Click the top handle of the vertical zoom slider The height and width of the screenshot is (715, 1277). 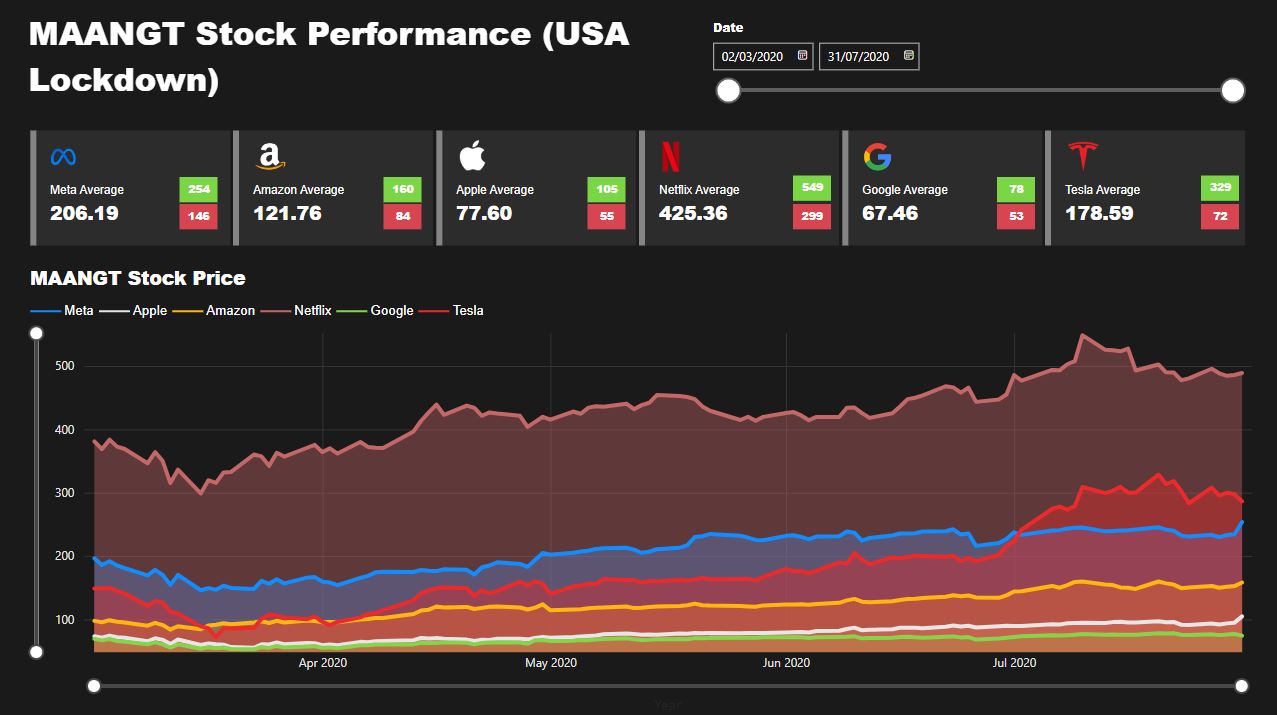tap(36, 333)
